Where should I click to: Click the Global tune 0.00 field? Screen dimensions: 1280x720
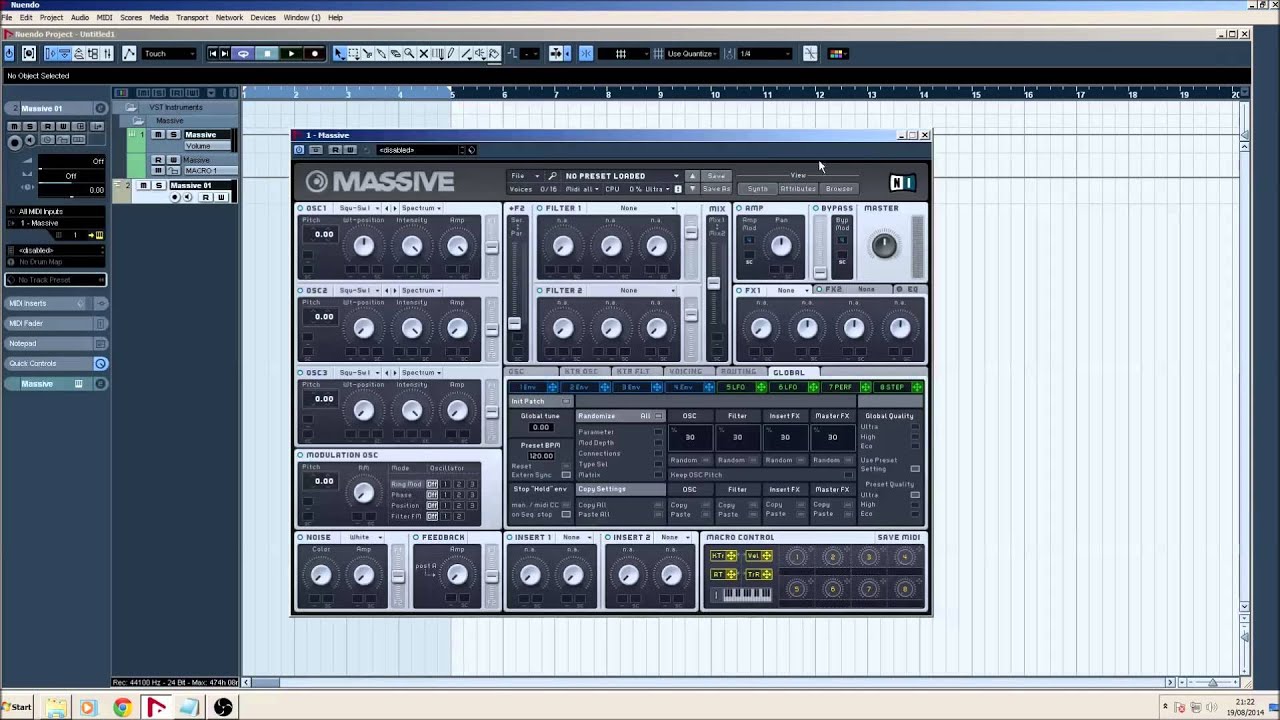tap(540, 427)
